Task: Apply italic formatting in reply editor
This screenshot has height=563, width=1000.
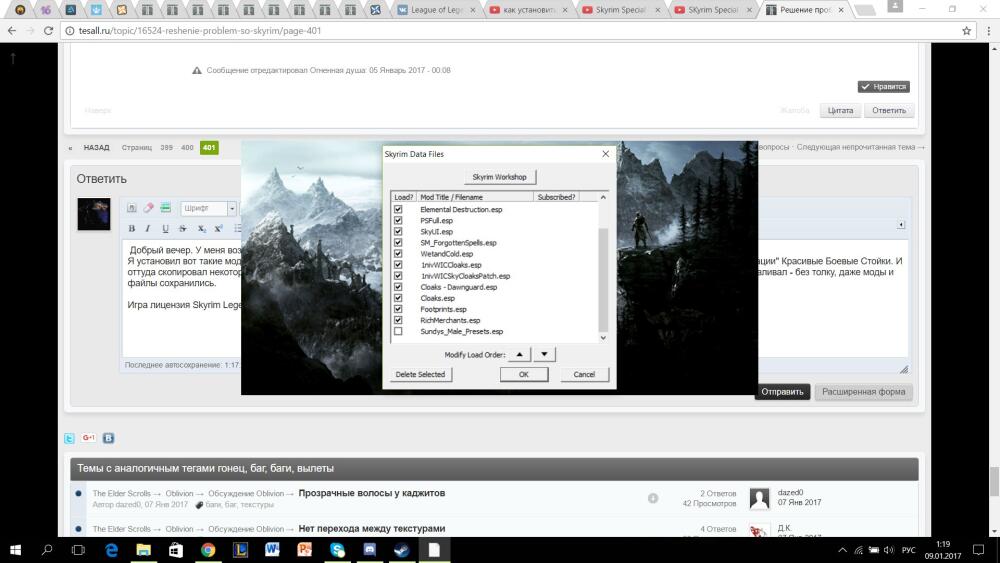Action: coord(147,228)
